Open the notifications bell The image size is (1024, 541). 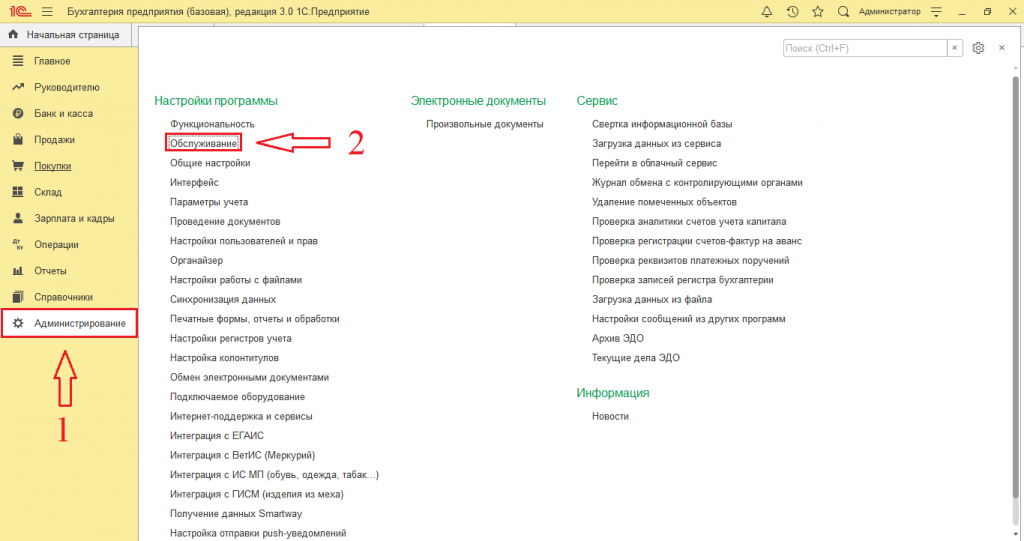coord(767,12)
